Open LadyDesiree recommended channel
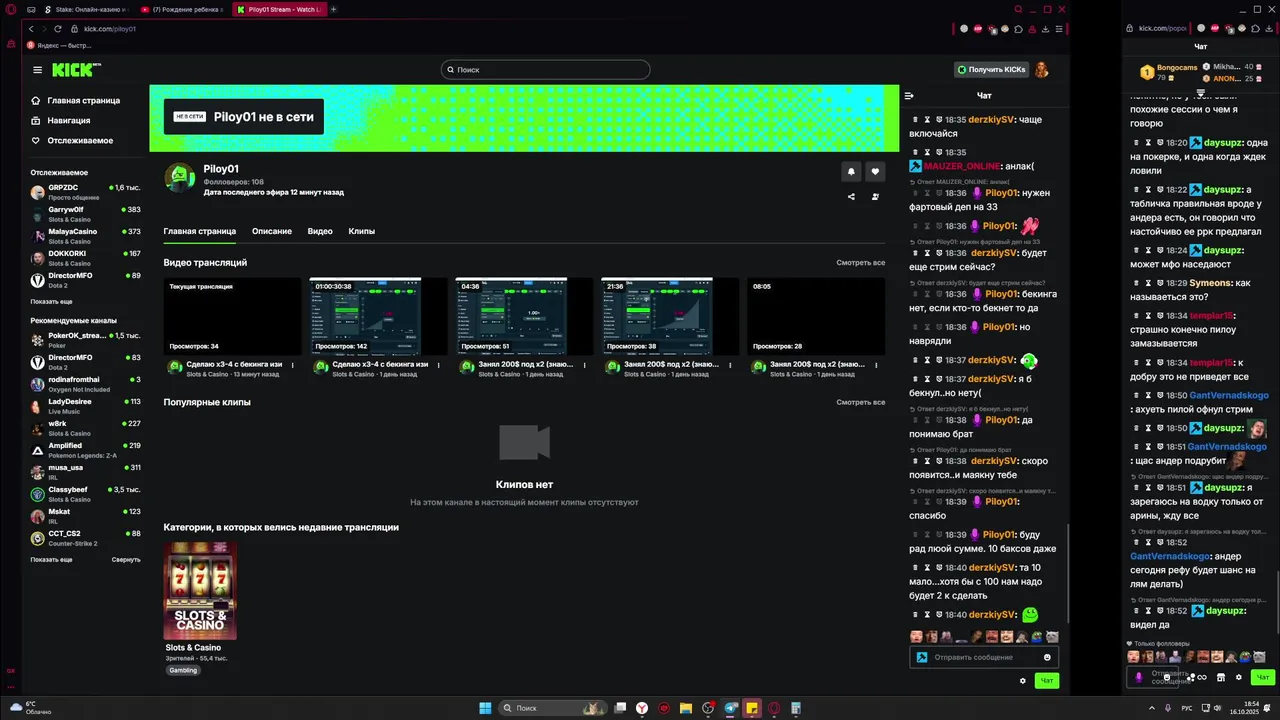1280x720 pixels. 85,406
